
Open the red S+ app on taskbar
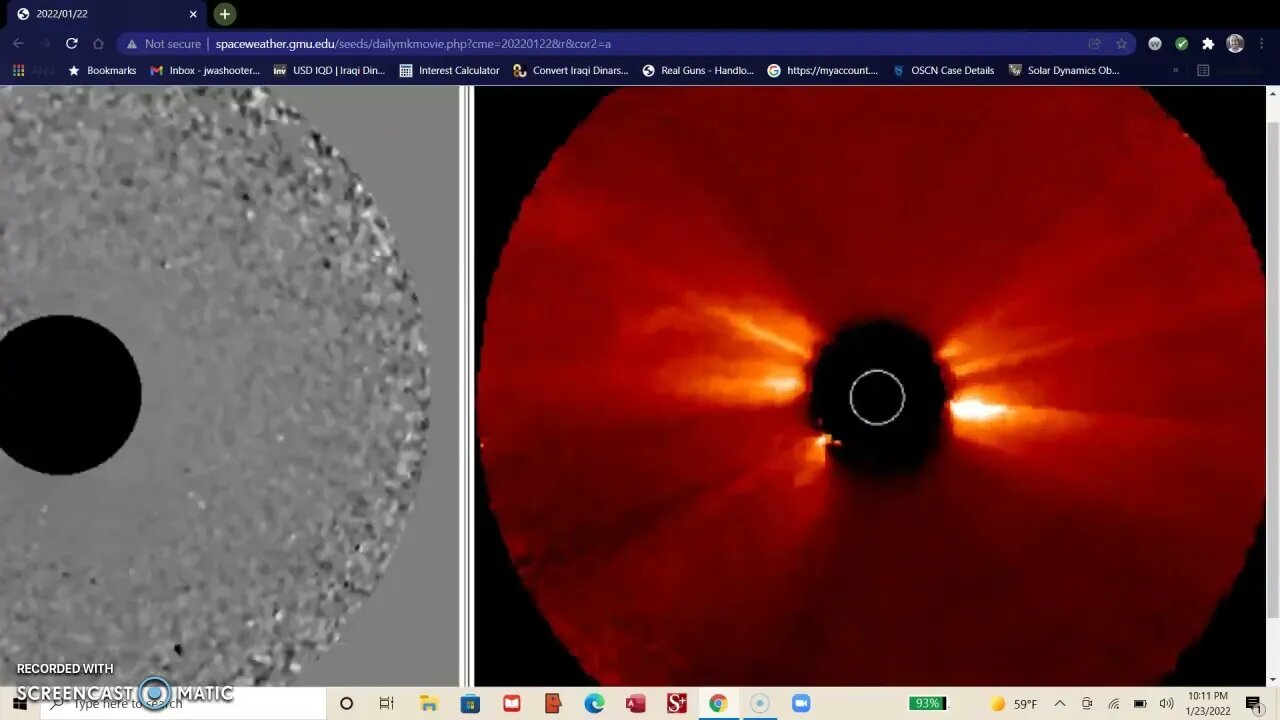[x=677, y=703]
